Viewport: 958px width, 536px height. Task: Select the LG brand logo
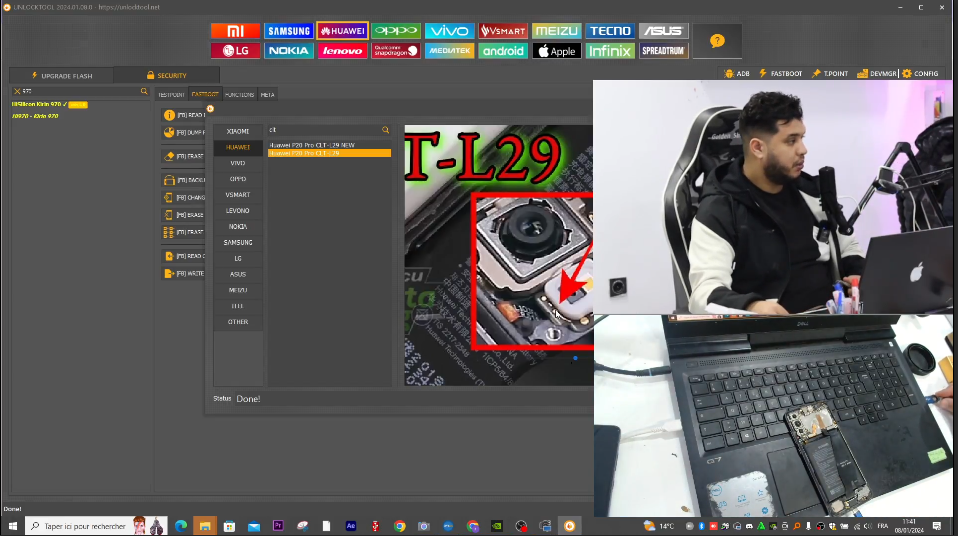coord(235,51)
